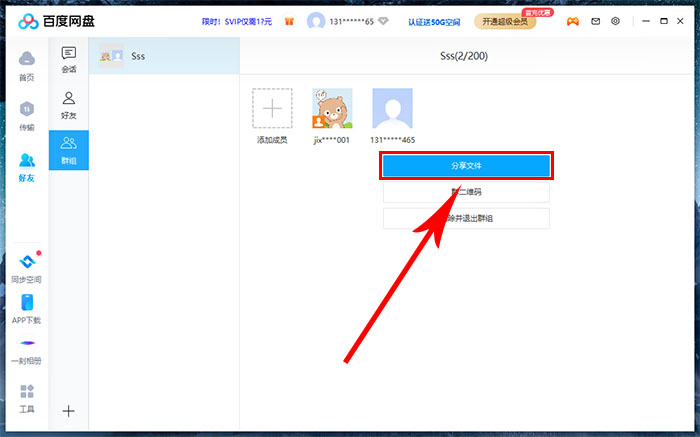Screen dimensions: 700x437
Task: Open the mail messages icon
Action: point(596,21)
